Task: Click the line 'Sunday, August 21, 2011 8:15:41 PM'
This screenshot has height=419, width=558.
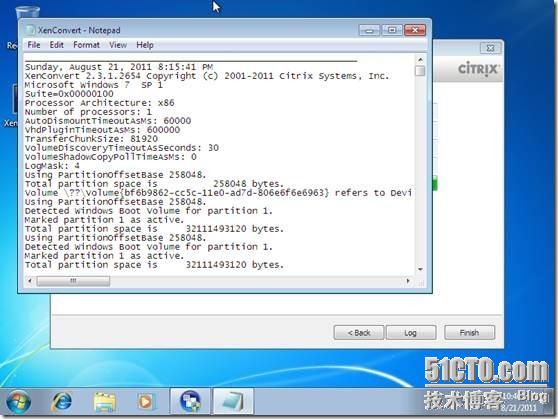Action: tap(119, 67)
